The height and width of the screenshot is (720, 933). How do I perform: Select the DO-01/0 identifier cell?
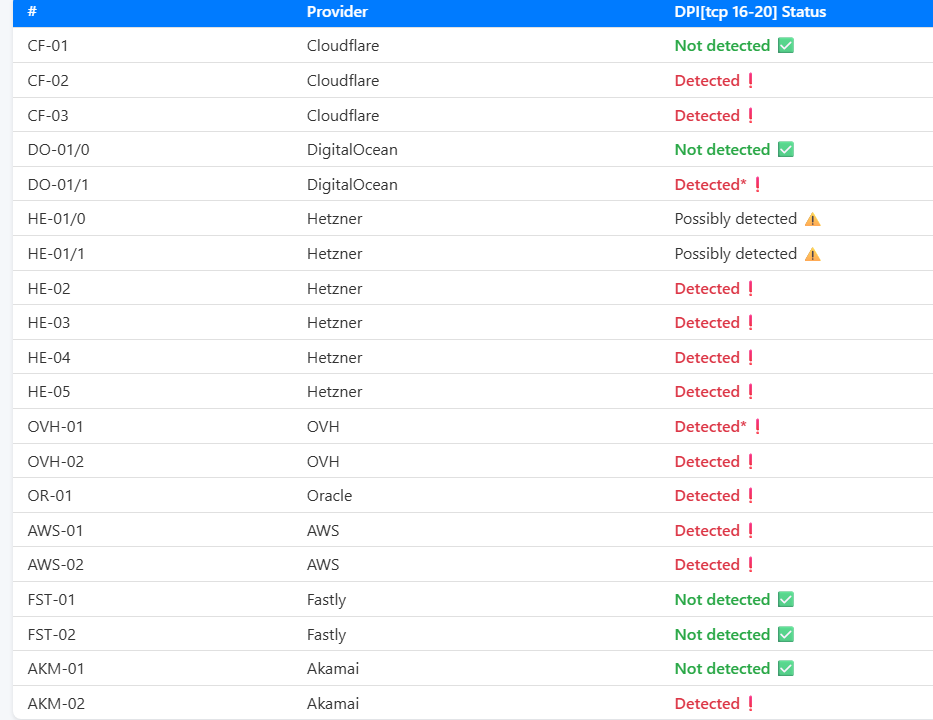(58, 150)
